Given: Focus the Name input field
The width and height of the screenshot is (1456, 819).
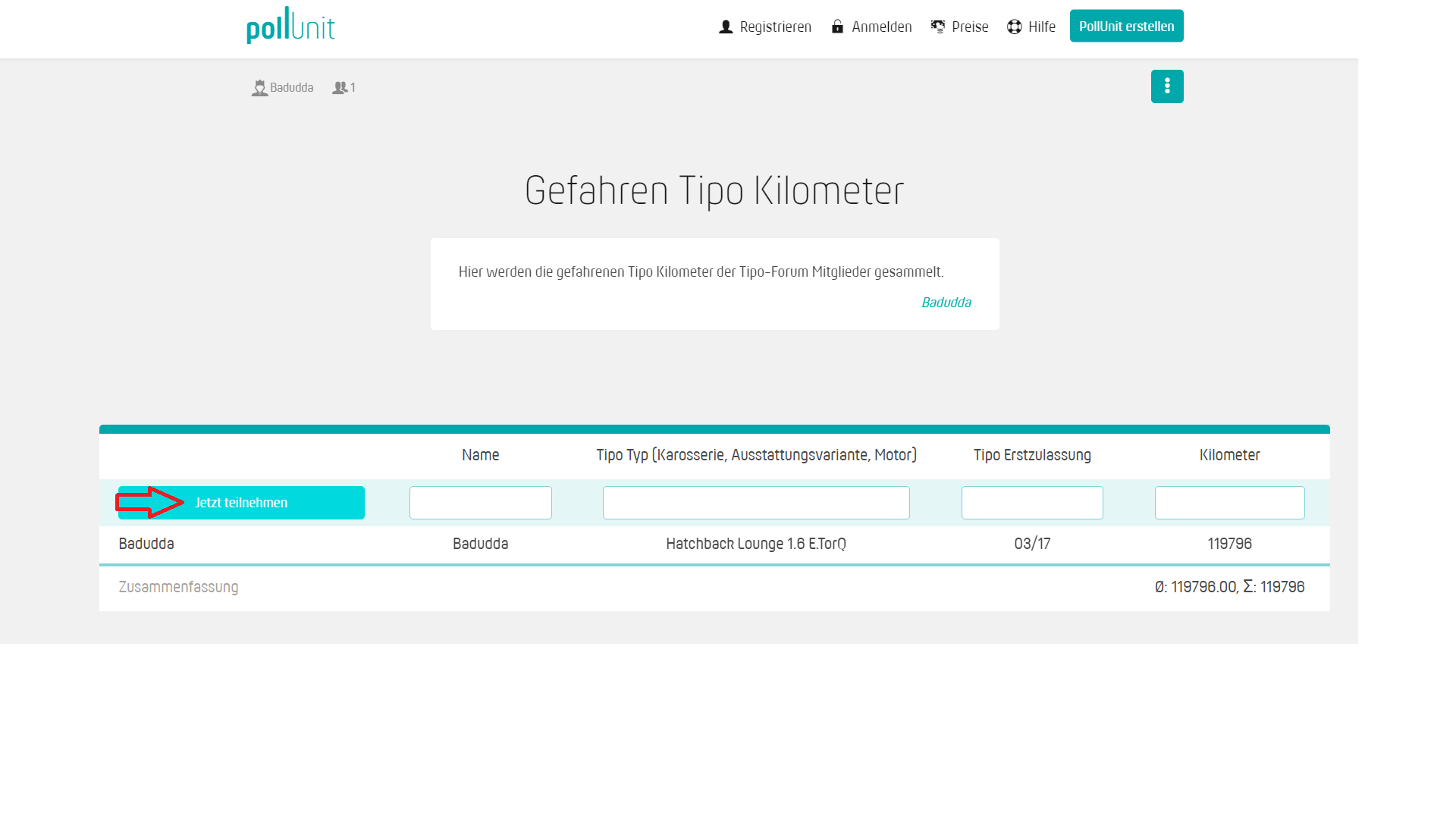Looking at the screenshot, I should tap(480, 503).
